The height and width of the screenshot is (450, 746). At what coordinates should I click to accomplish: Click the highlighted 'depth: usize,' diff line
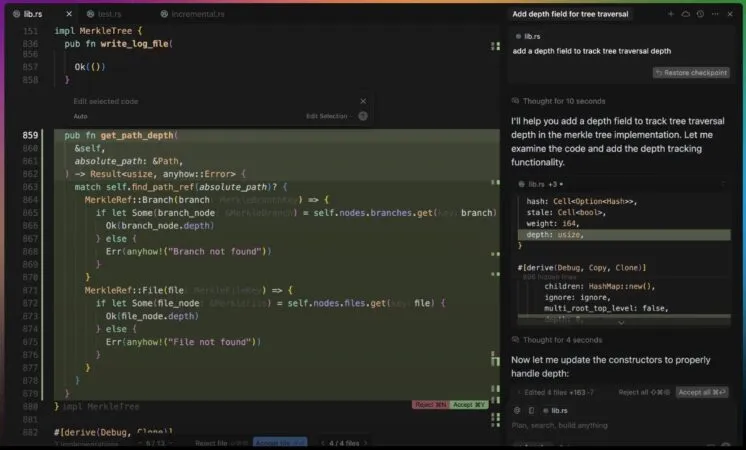(624, 235)
